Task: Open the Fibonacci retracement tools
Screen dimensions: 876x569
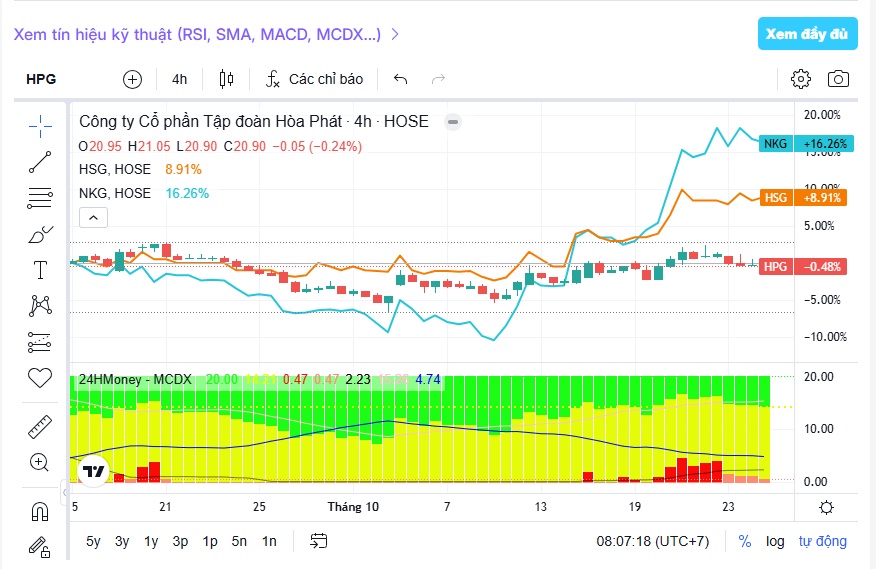Action: (40, 198)
